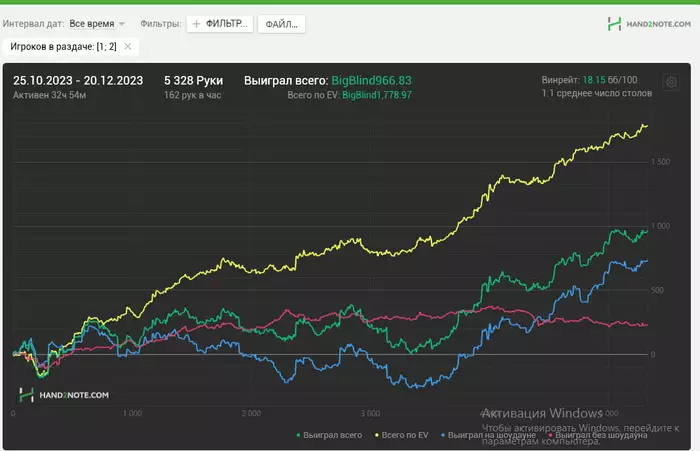This screenshot has height=451, width=700.
Task: Click the plus icon in the filter button
Action: (196, 24)
